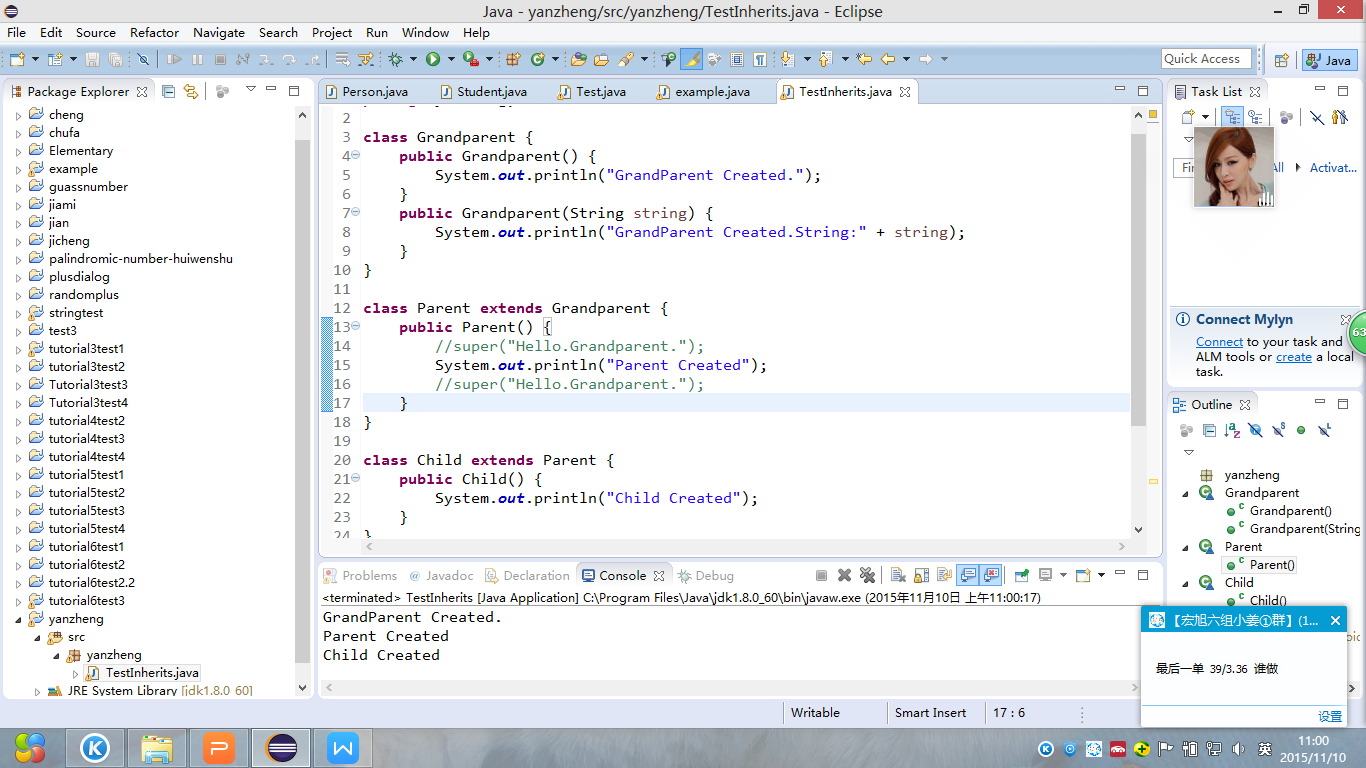Toggle Show Console When Standard Out Changes
This screenshot has width=1366, height=768.
pyautogui.click(x=967, y=575)
